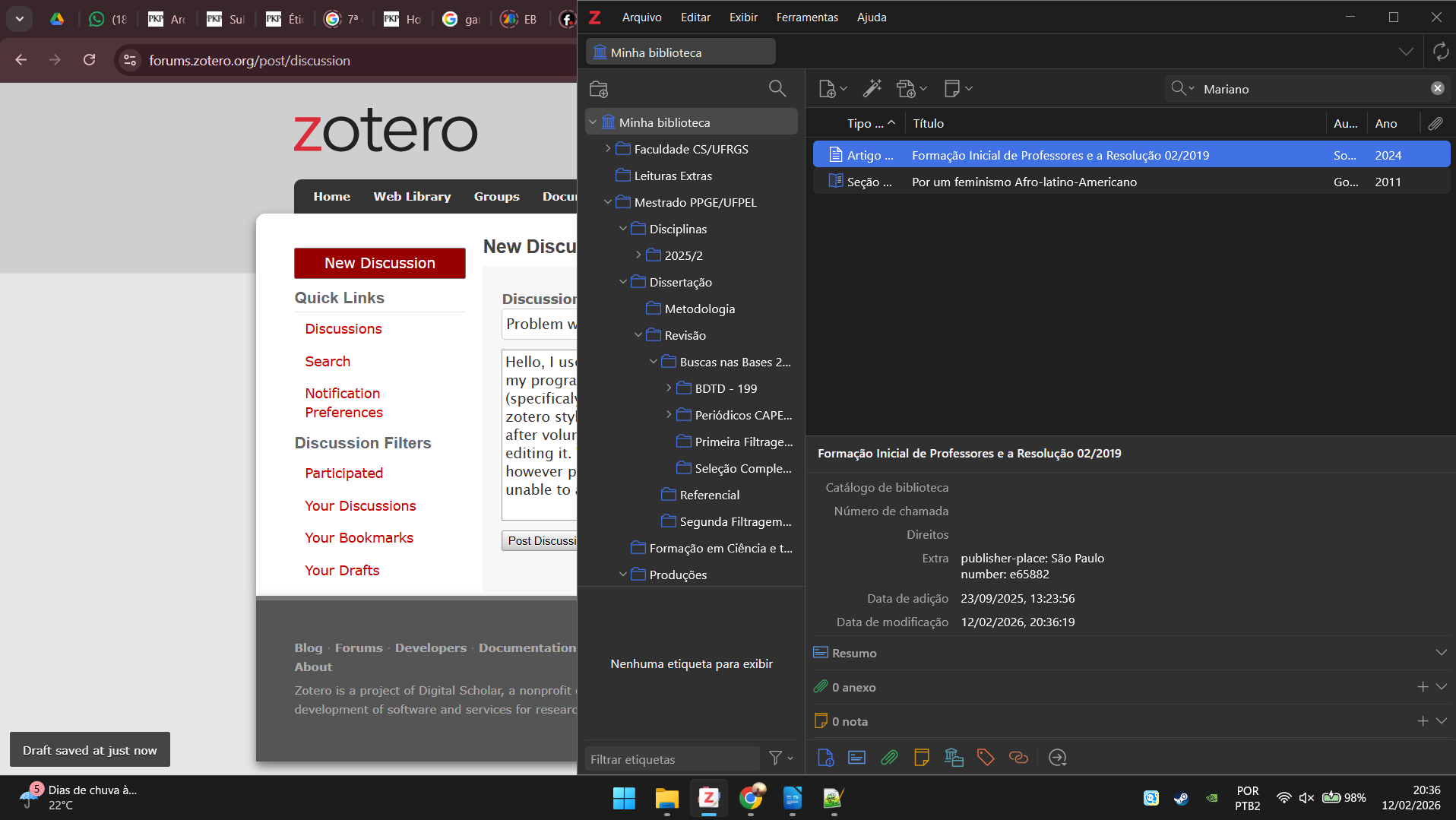Viewport: 1456px width, 820px height.
Task: Jump to the Notes section icon
Action: [x=921, y=758]
